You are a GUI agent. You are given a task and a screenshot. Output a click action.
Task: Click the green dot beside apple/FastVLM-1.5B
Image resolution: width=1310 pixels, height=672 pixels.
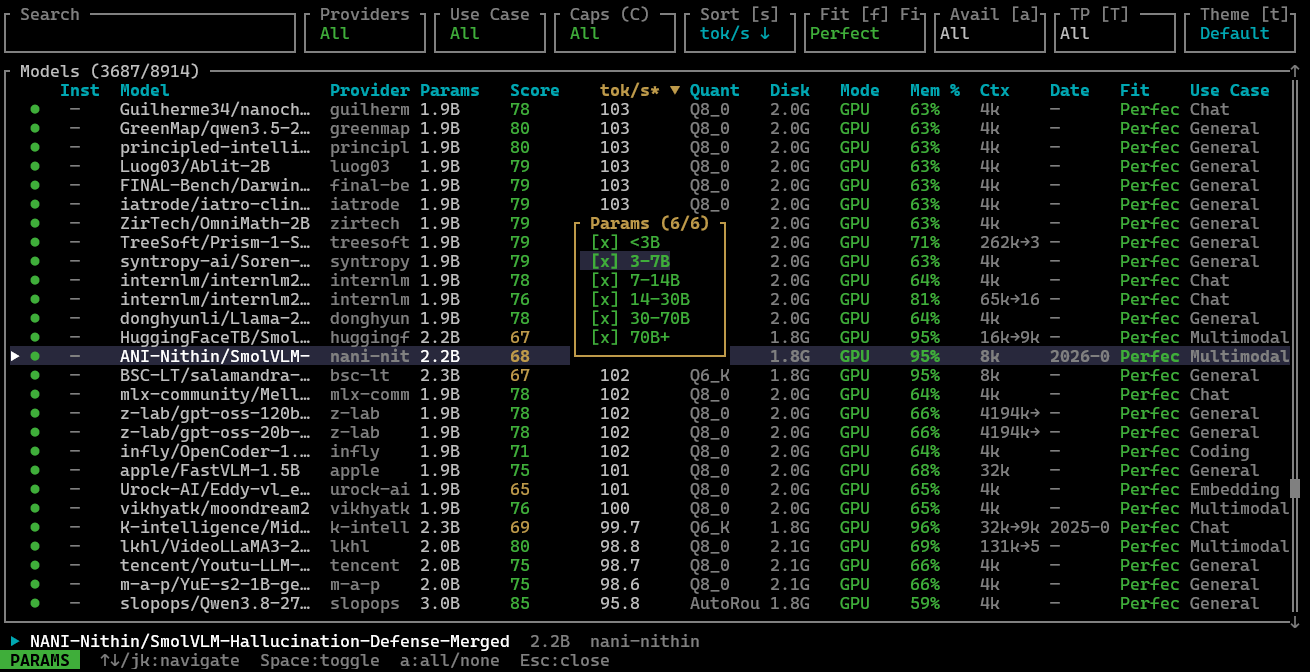coord(35,471)
